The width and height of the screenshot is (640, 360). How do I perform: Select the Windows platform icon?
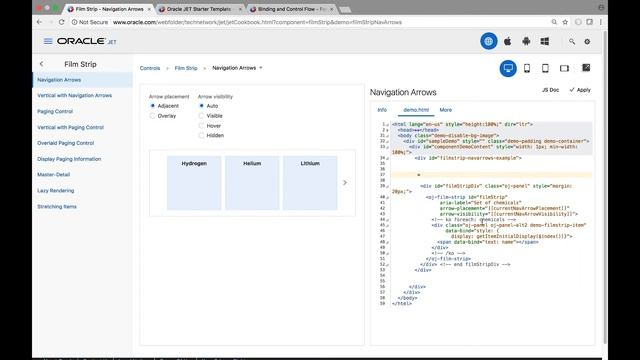(x=544, y=41)
